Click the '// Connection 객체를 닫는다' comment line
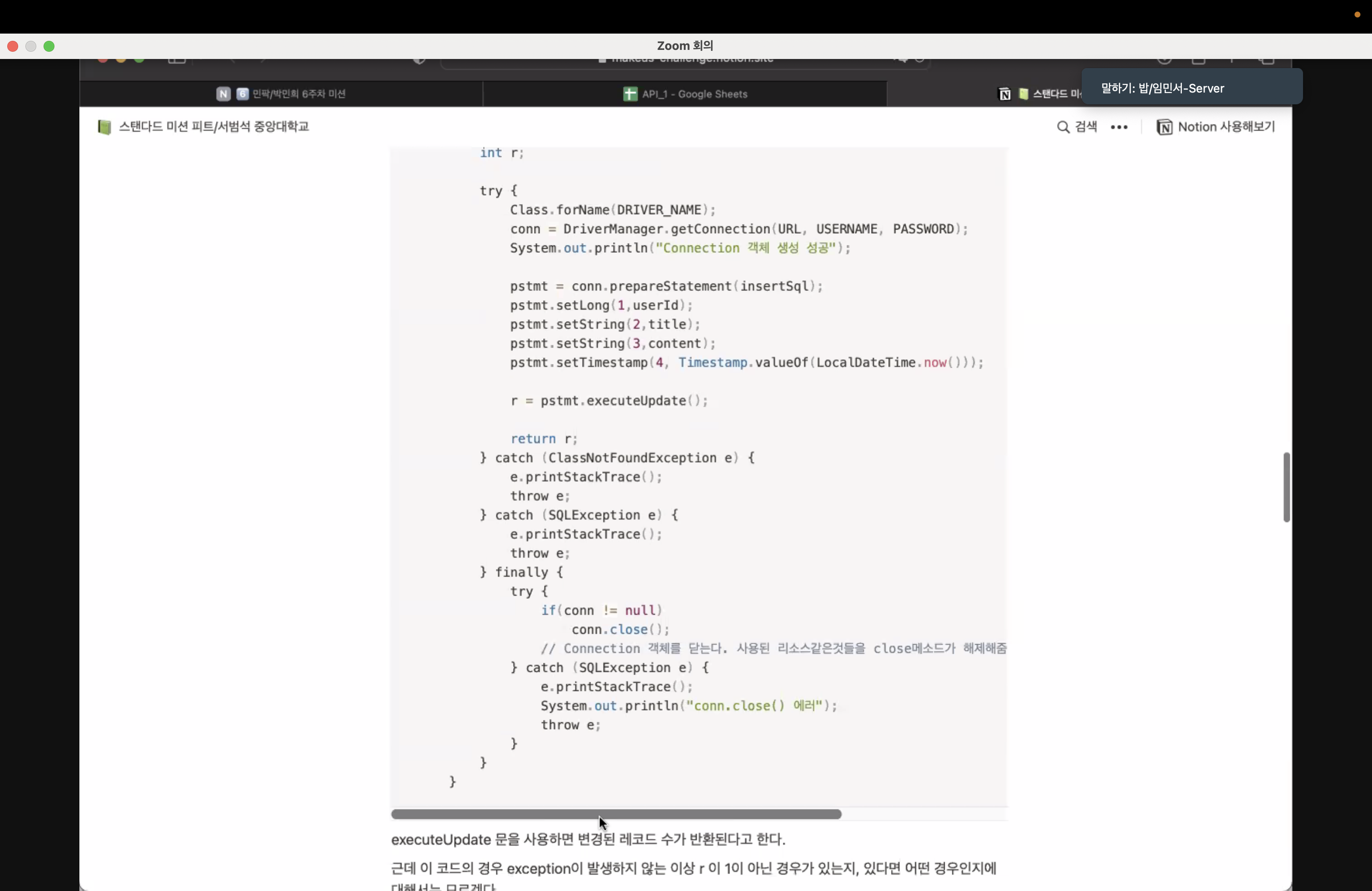This screenshot has width=1372, height=891. (x=774, y=648)
